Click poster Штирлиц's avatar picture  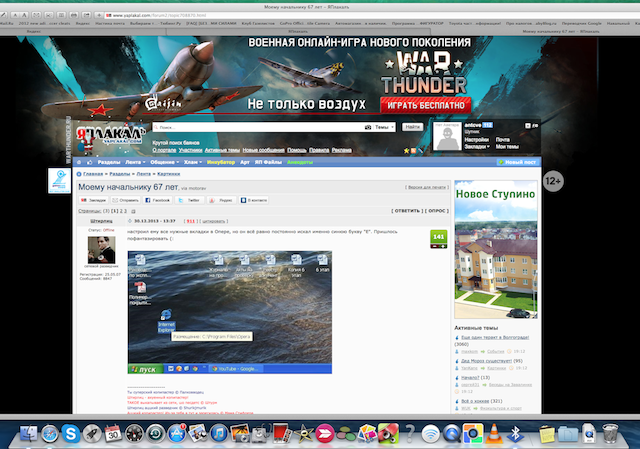[101, 250]
